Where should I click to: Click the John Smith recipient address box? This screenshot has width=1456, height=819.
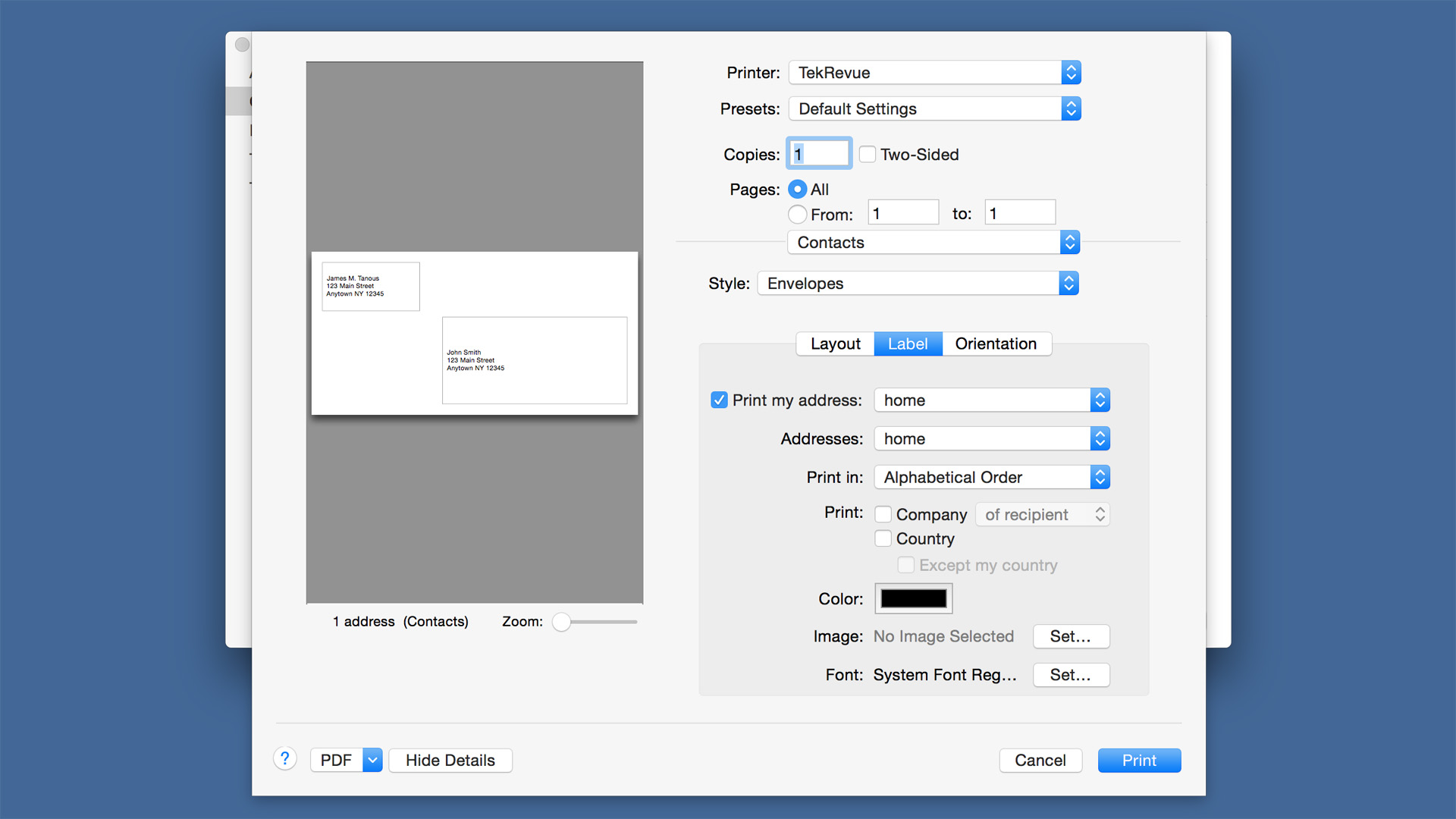point(535,360)
